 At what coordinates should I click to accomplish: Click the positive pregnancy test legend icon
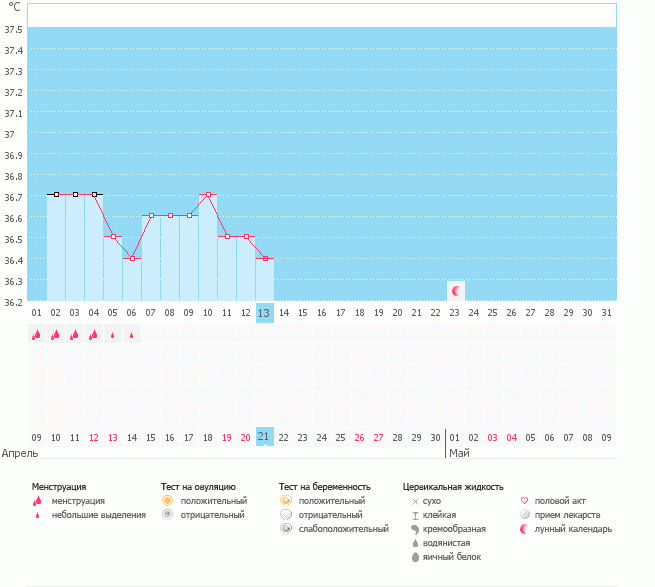[286, 500]
